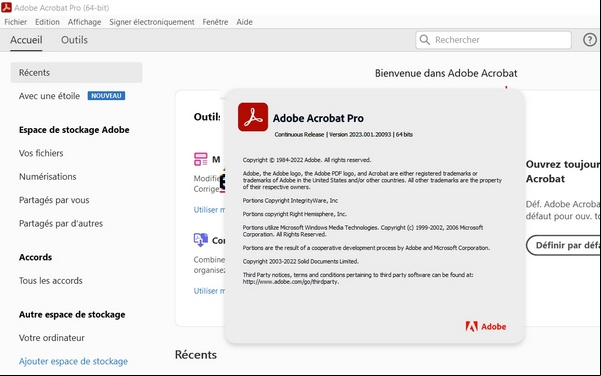Click the thirdparty URL in the dialog
601x376 pixels.
point(291,282)
